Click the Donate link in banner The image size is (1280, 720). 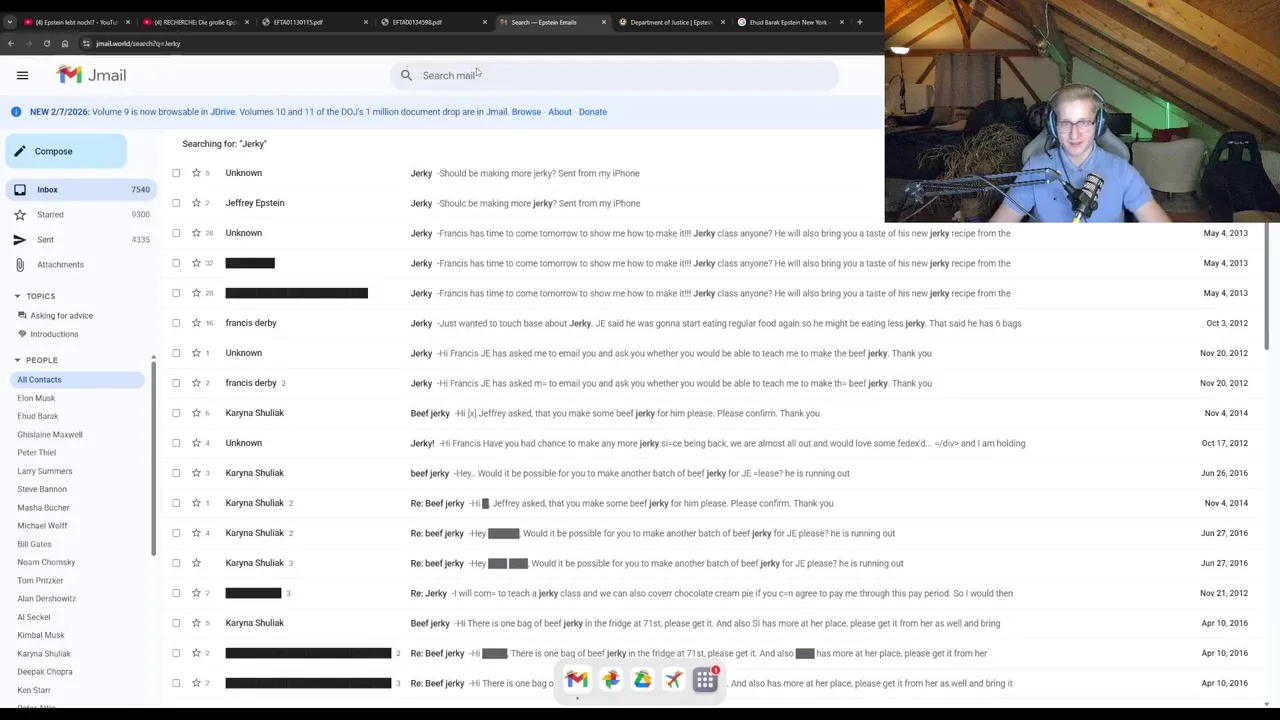click(x=592, y=112)
